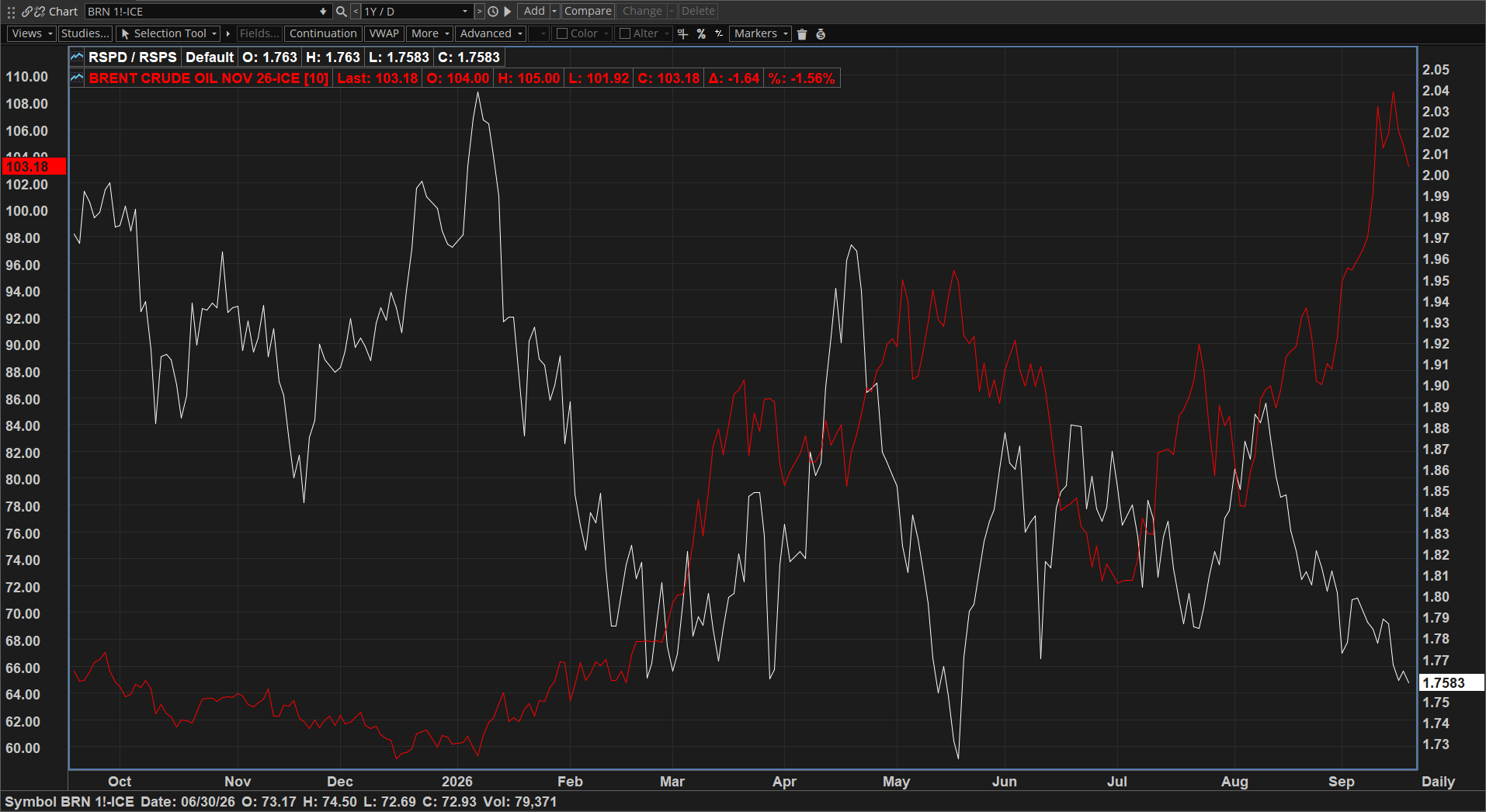The image size is (1486, 812).
Task: Click the RSPD / RSPS series chart icon
Action: click(77, 57)
